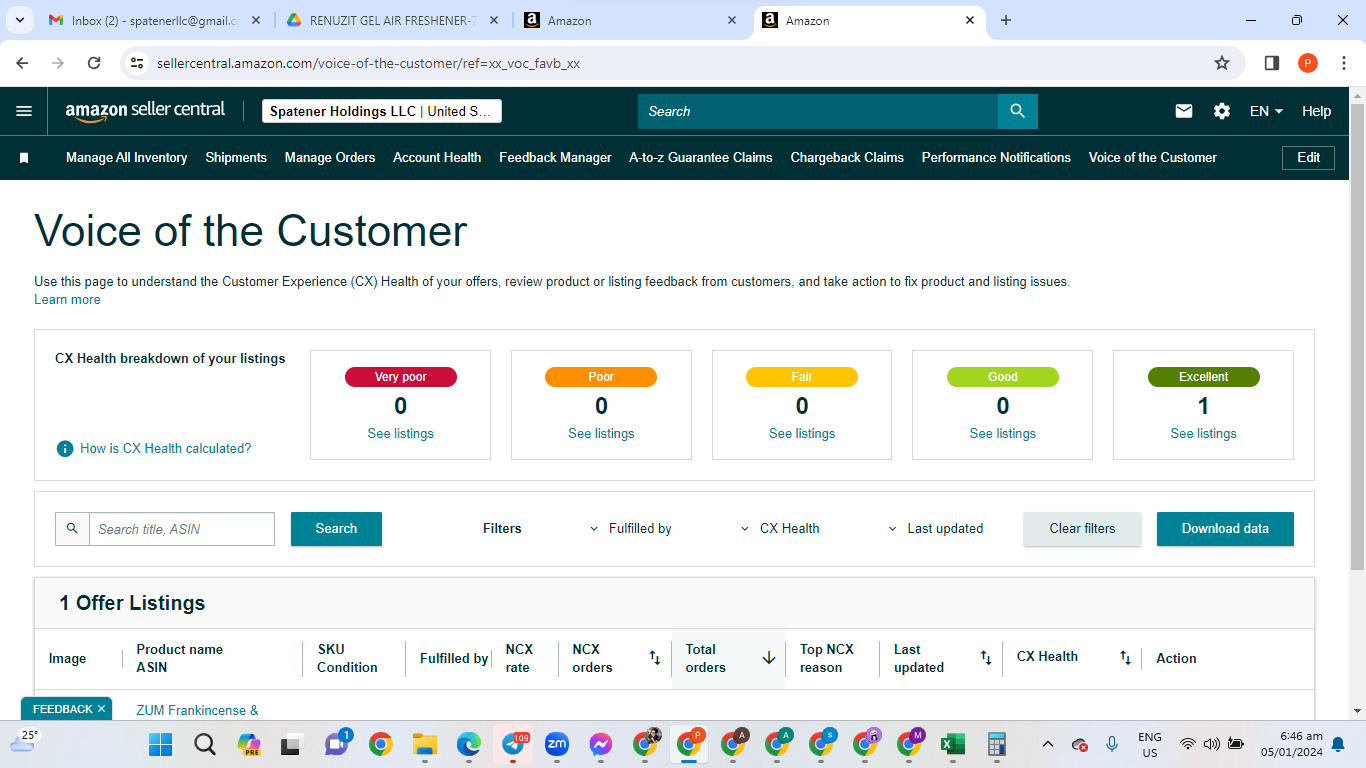
Task: Click the info icon beside CX Health calculated
Action: 65,448
